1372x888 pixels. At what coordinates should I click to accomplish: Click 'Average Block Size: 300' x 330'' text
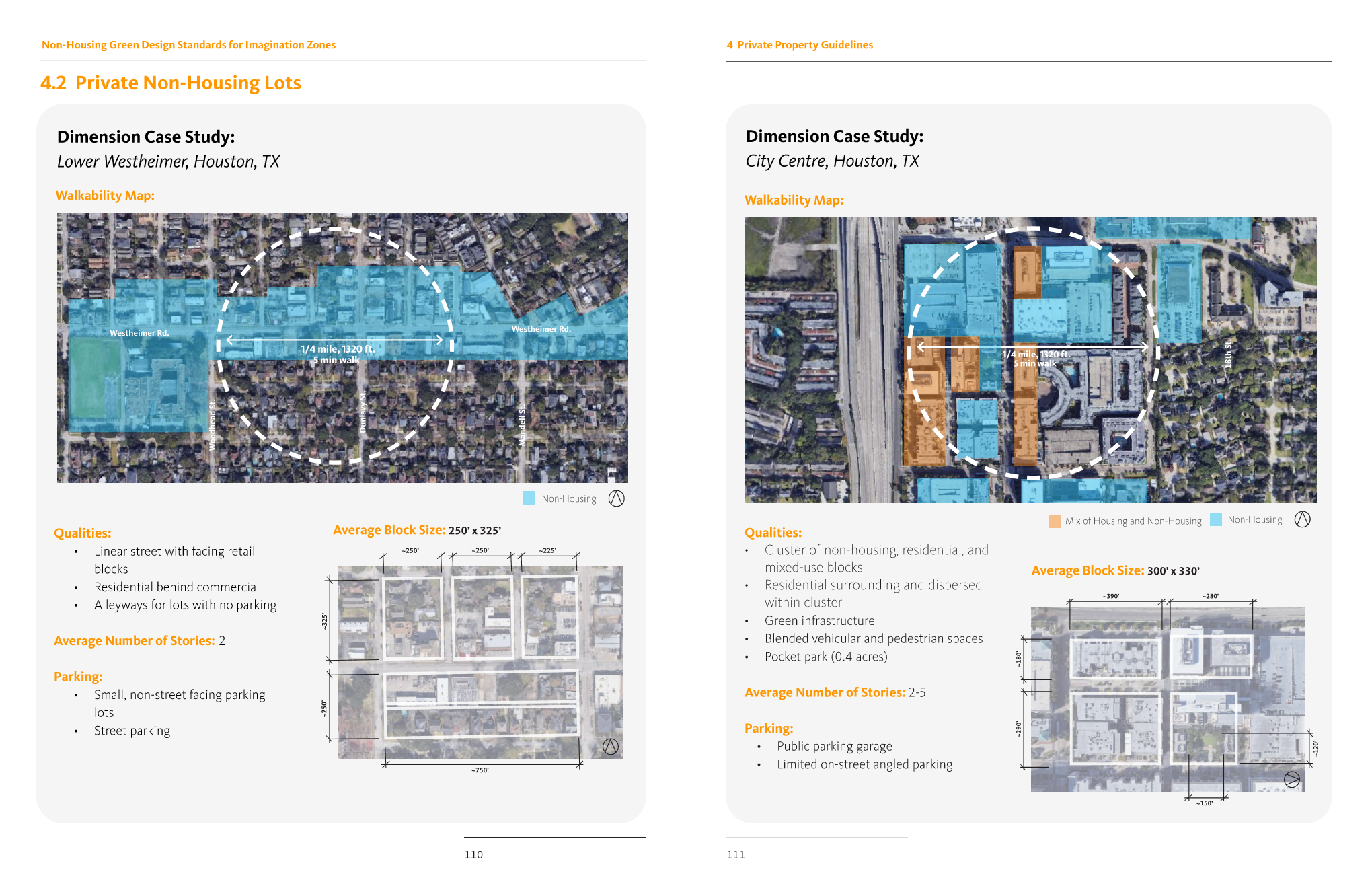click(x=1115, y=570)
